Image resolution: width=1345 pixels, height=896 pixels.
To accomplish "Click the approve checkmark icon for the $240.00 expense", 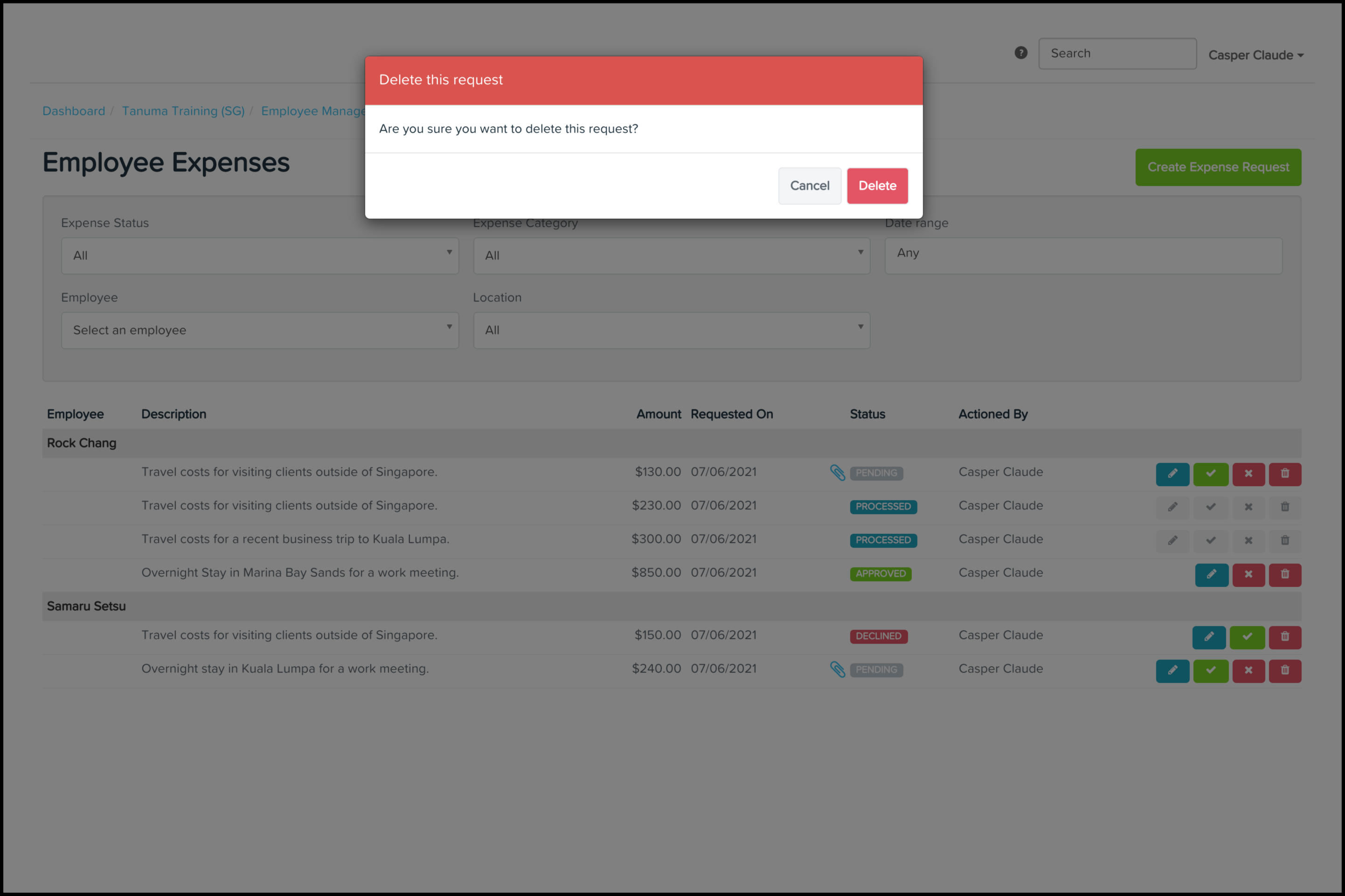I will pyautogui.click(x=1210, y=670).
